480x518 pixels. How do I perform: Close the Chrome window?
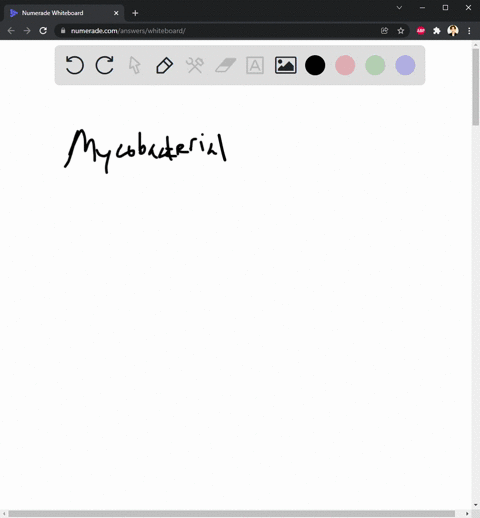point(468,7)
